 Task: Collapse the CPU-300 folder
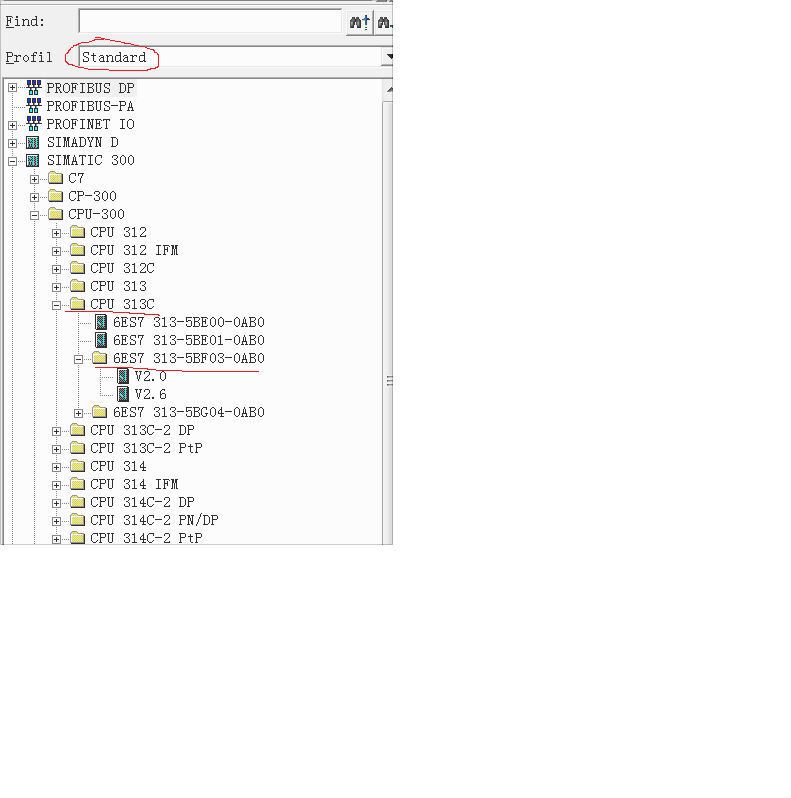(35, 215)
